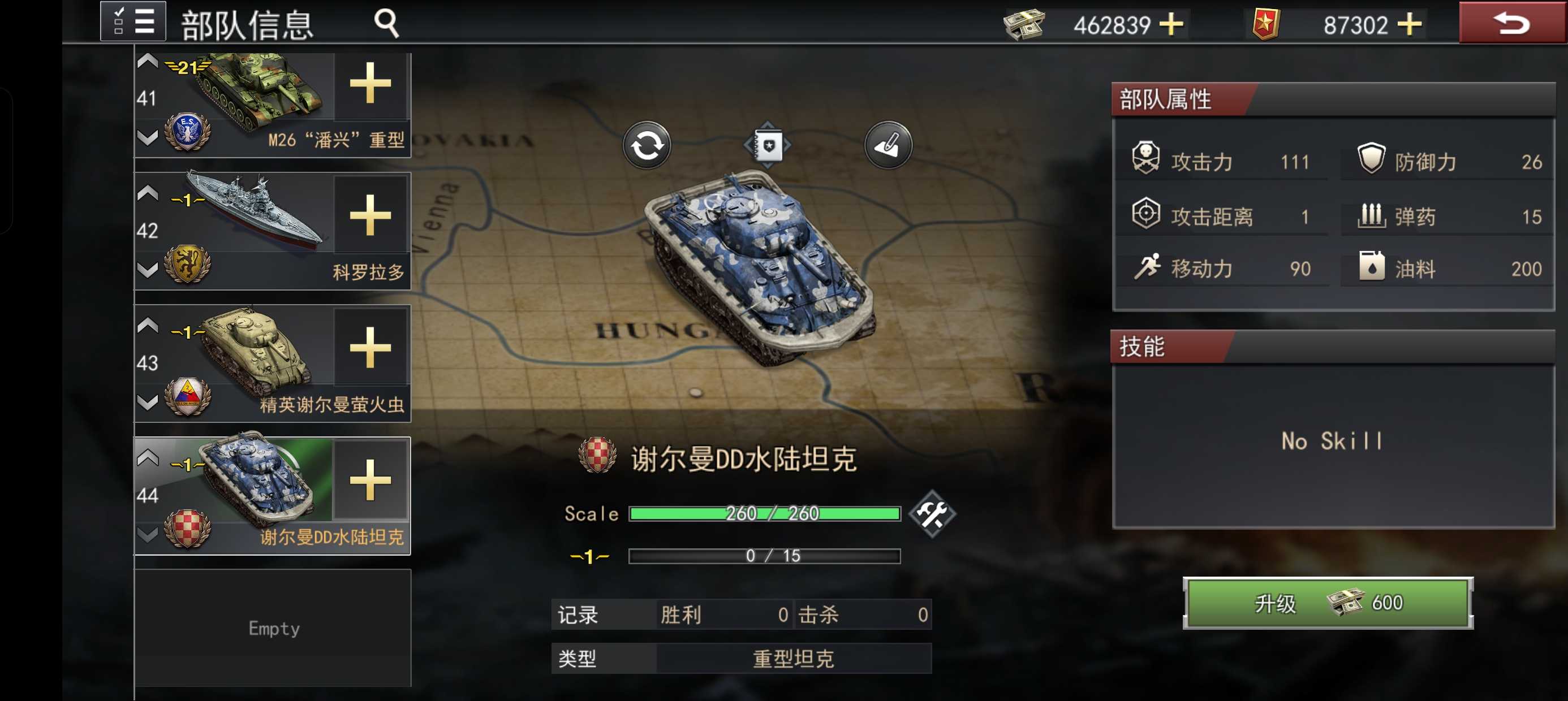
Task: Click the wrench repair icon
Action: click(x=932, y=514)
